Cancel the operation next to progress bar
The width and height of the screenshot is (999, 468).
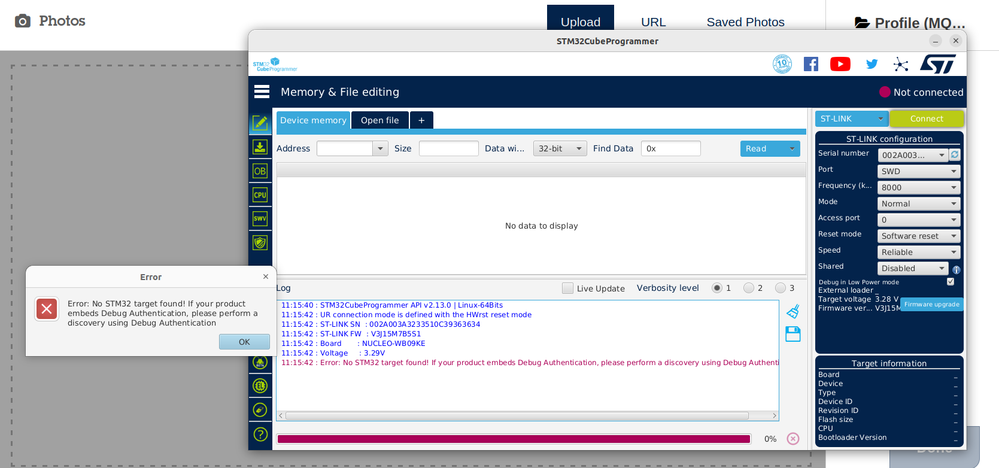coord(793,439)
